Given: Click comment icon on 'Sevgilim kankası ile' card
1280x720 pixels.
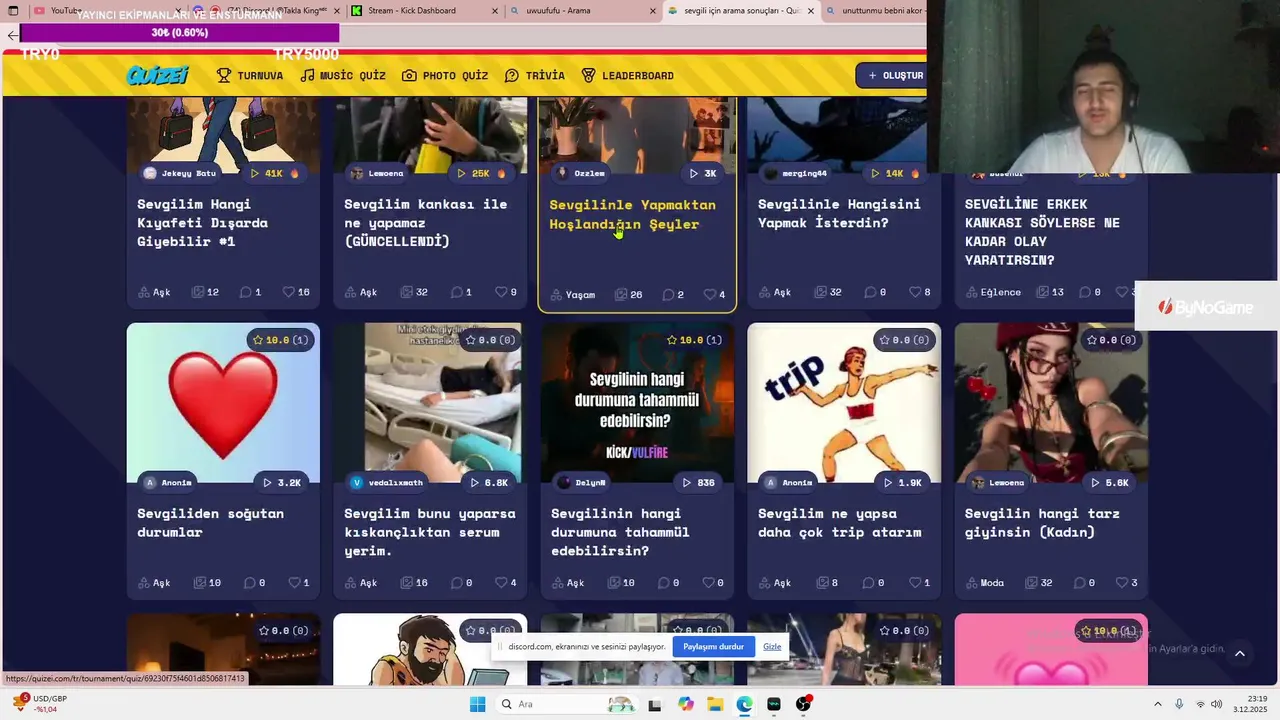Looking at the screenshot, I should click(x=456, y=292).
